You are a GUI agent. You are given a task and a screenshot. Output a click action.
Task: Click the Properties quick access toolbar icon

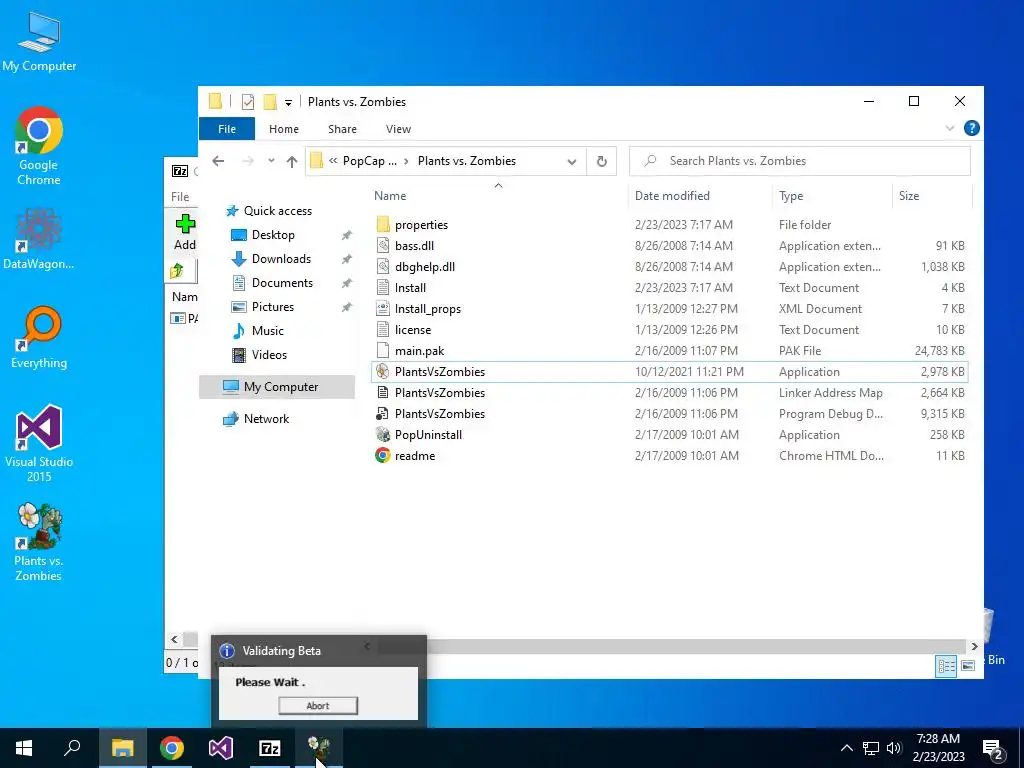tap(248, 102)
